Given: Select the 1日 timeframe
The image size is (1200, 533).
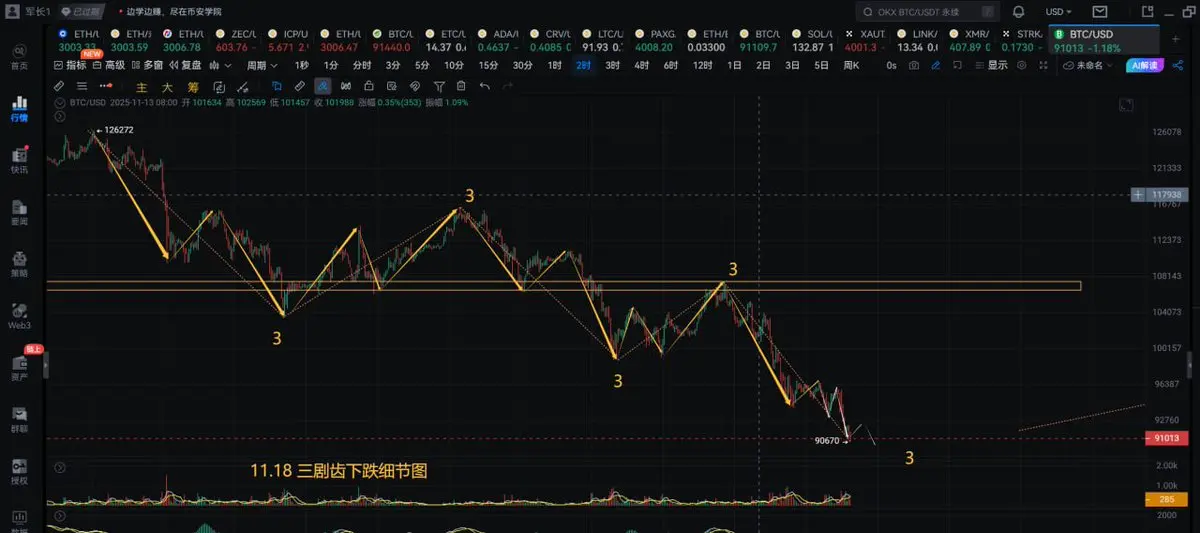Looking at the screenshot, I should pyautogui.click(x=734, y=65).
